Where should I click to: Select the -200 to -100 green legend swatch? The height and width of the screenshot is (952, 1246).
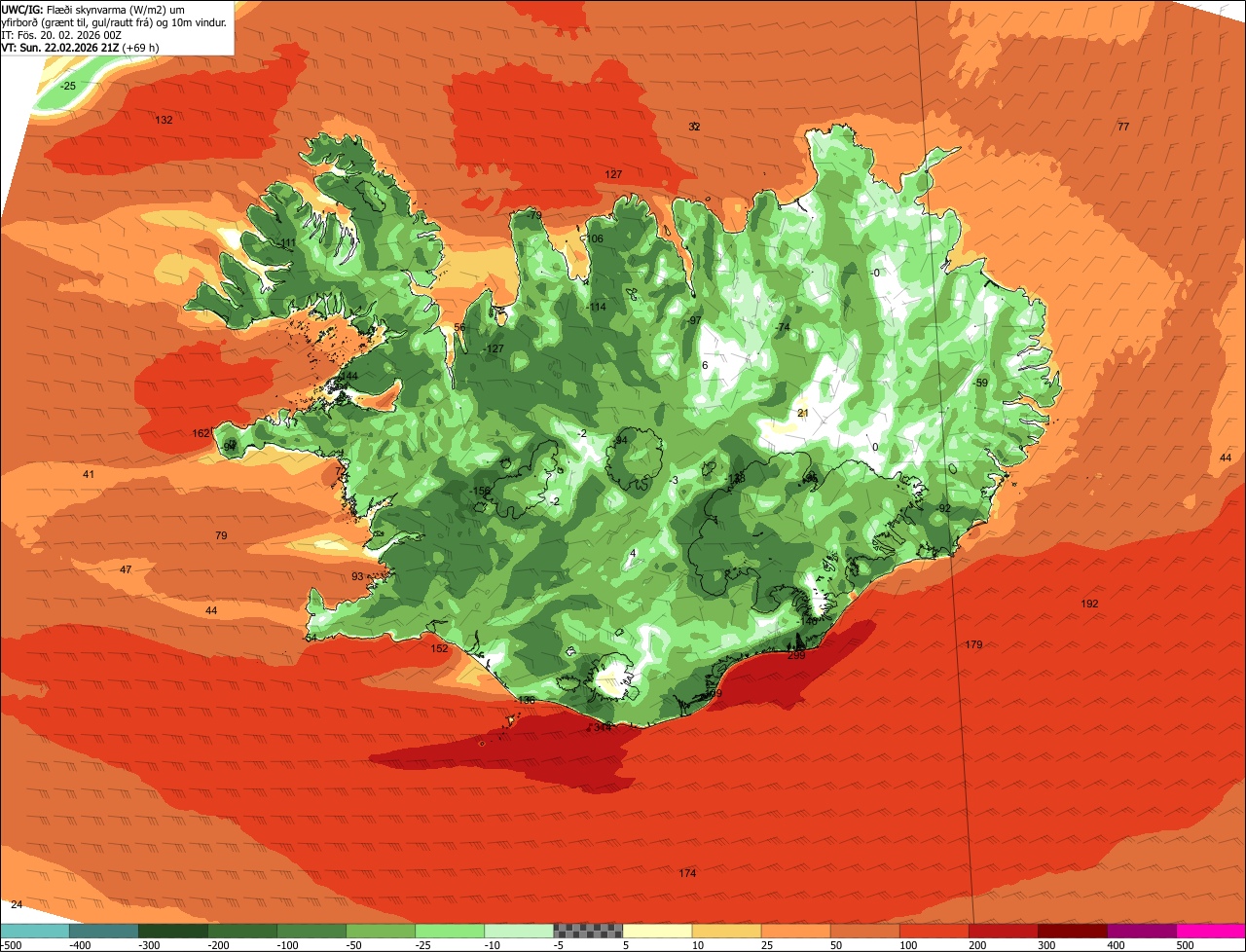click(242, 930)
